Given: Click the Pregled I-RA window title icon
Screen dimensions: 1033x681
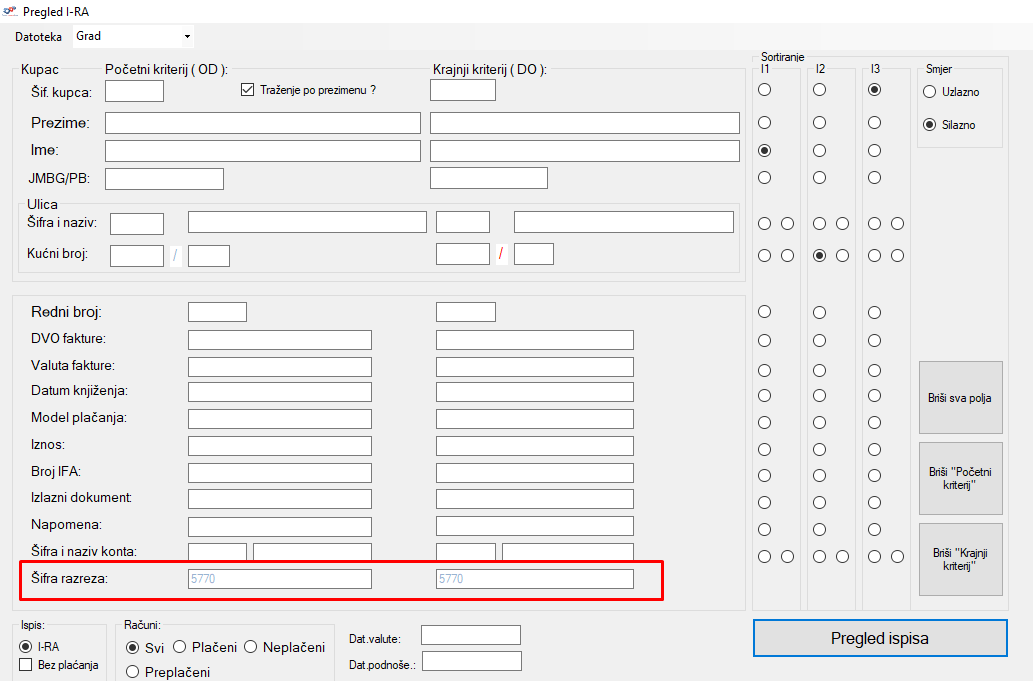Looking at the screenshot, I should 11,11.
